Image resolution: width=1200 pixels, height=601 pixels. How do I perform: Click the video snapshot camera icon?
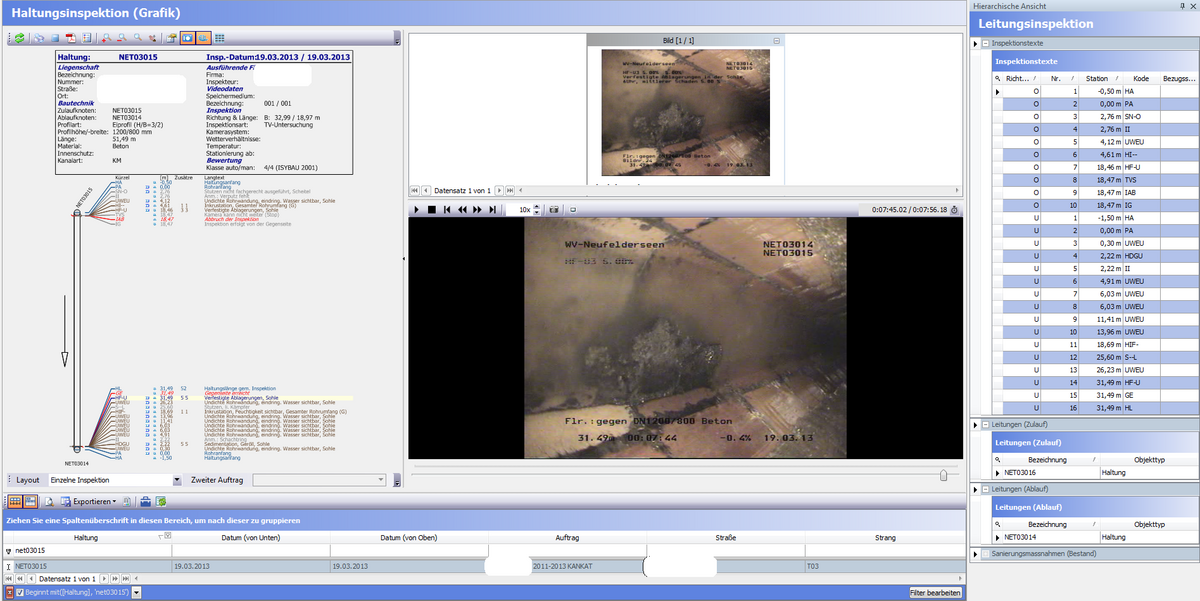(553, 210)
